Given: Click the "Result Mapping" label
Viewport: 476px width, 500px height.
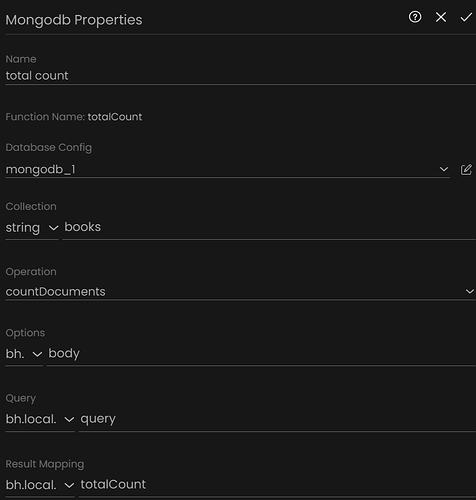Looking at the screenshot, I should 45,464.
